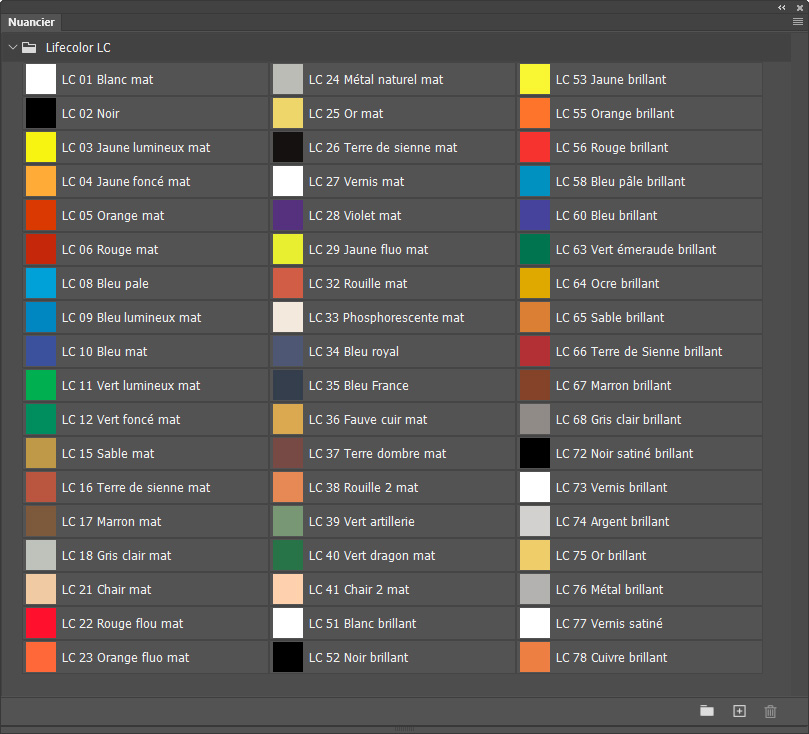Delete swatch using the trash icon

tap(770, 711)
